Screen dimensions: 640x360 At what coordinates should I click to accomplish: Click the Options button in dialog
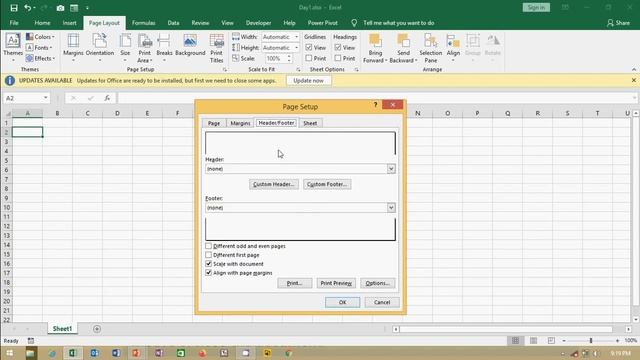coord(378,283)
